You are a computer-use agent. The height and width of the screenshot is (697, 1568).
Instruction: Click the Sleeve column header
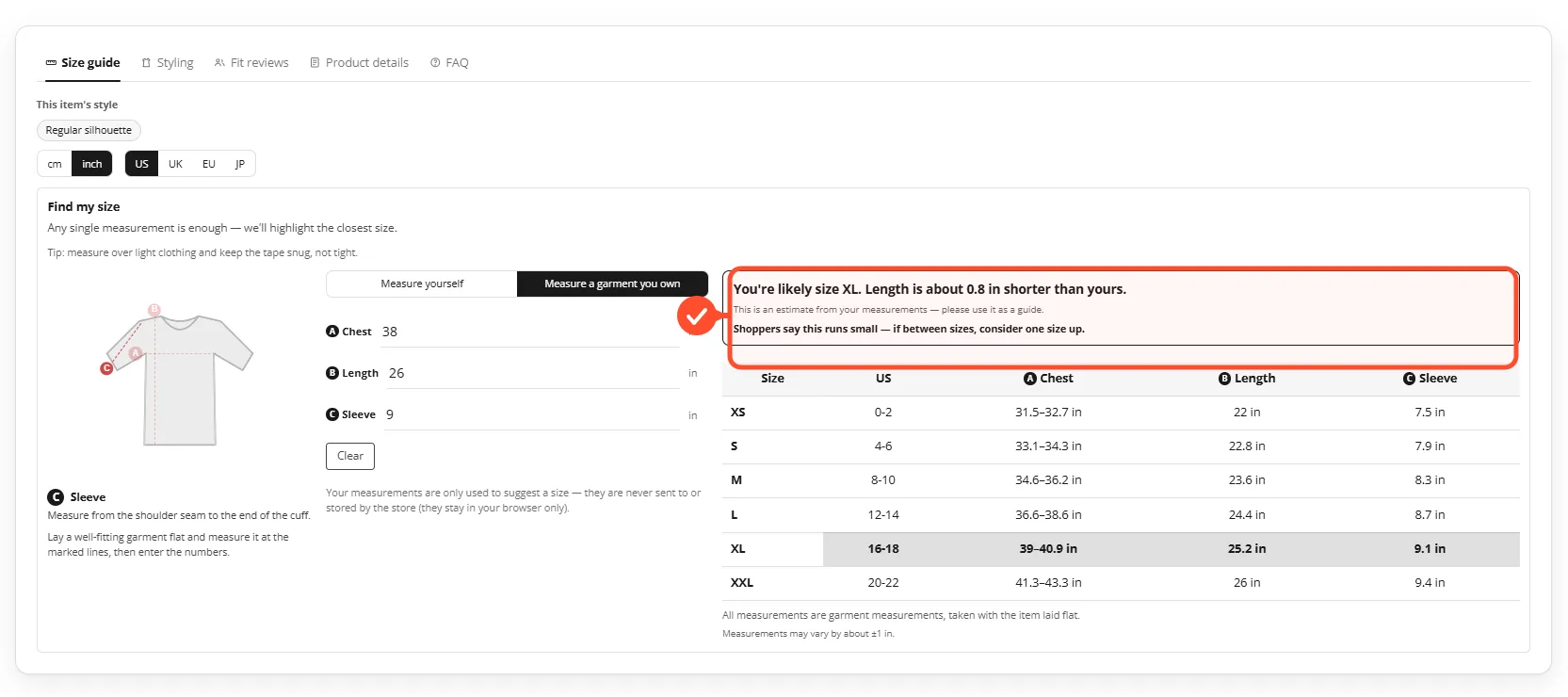pyautogui.click(x=1430, y=379)
